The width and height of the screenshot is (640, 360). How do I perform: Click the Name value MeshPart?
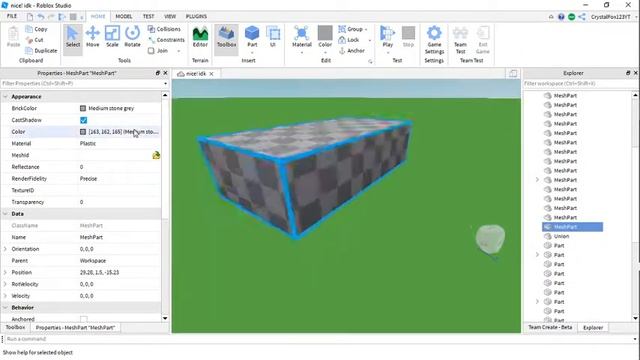[91, 237]
